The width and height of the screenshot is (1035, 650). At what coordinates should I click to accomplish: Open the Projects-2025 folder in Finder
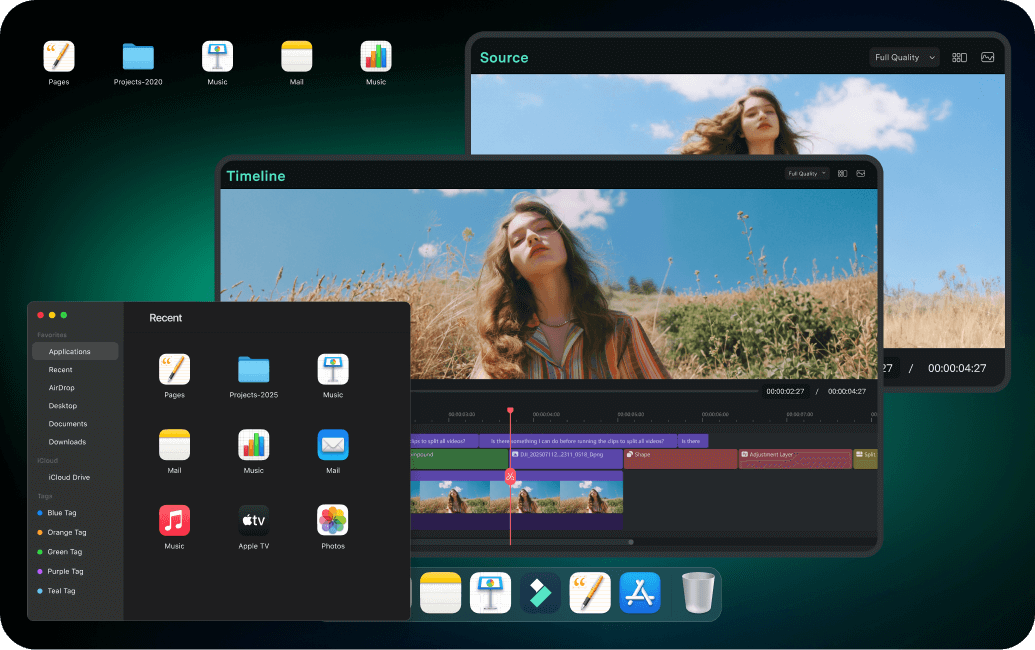(x=253, y=369)
